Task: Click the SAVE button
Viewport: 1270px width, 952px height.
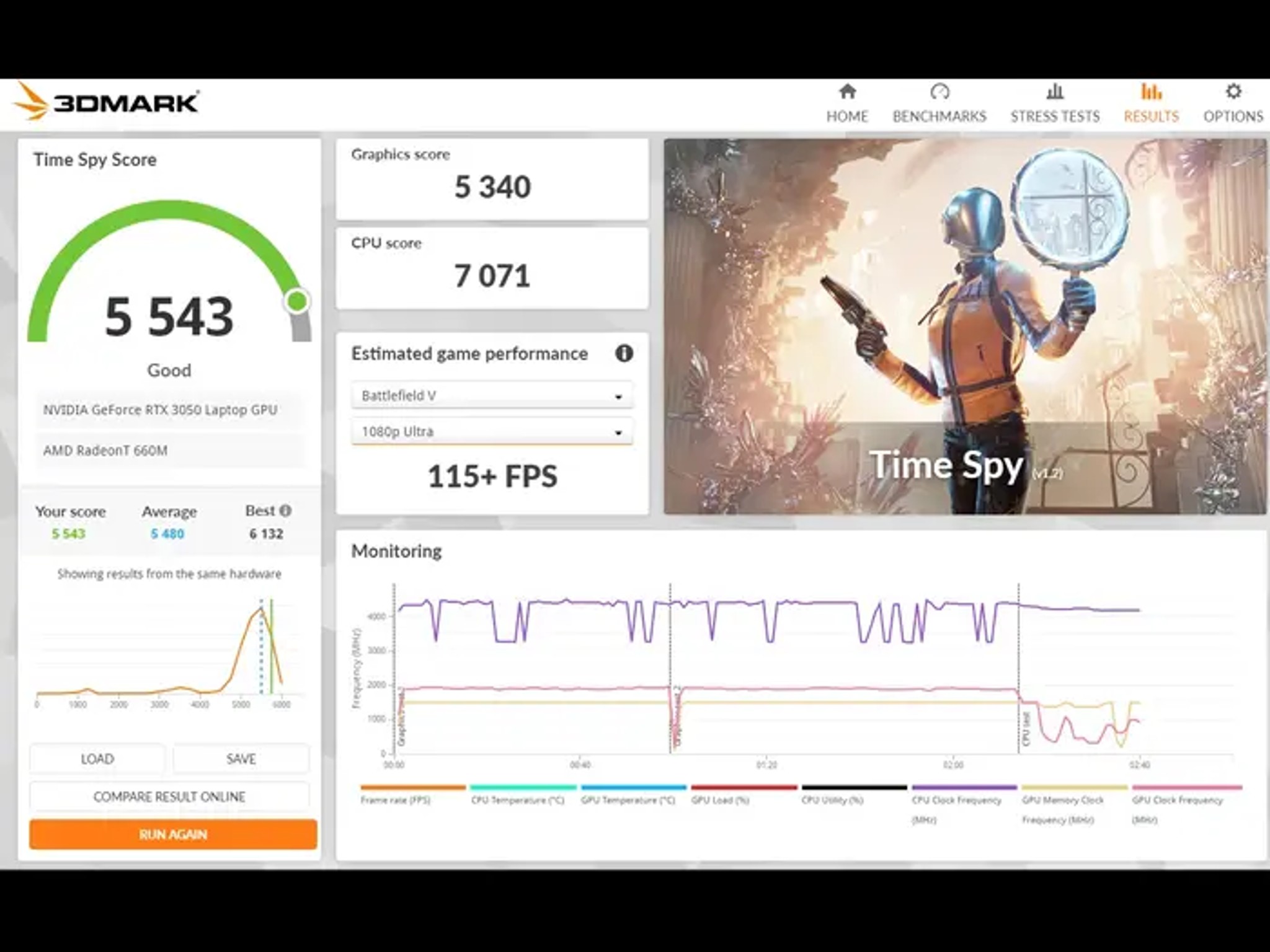Action: pos(241,759)
